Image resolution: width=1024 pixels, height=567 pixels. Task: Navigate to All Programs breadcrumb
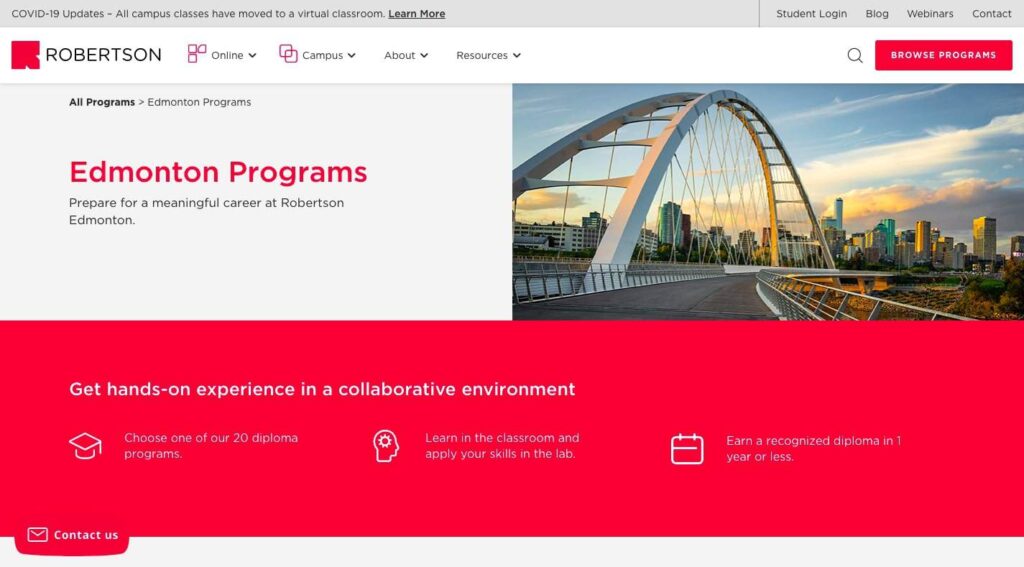[102, 102]
